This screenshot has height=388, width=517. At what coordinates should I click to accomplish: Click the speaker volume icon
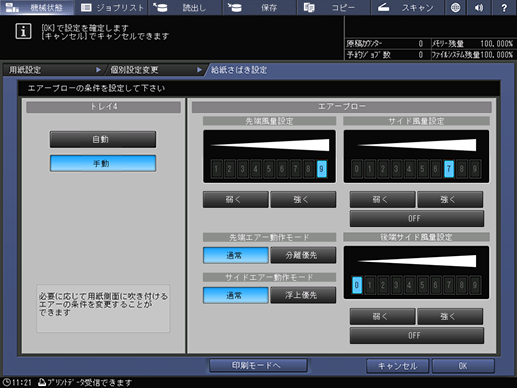pos(479,7)
